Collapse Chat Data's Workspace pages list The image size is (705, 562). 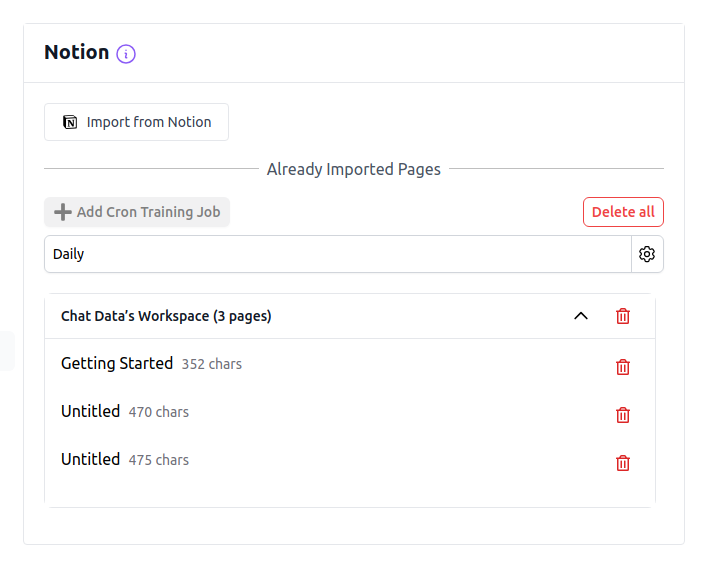581,316
